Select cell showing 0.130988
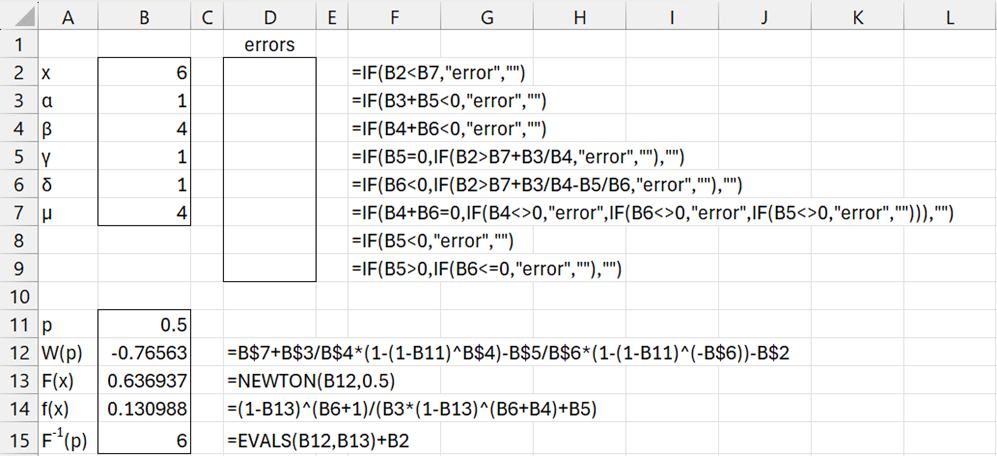997x456 pixels. click(144, 409)
